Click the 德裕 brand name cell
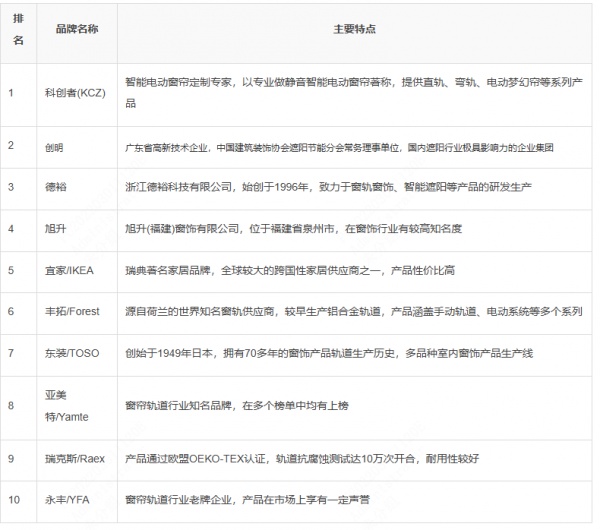Image resolution: width=600 pixels, height=530 pixels. tap(56, 187)
